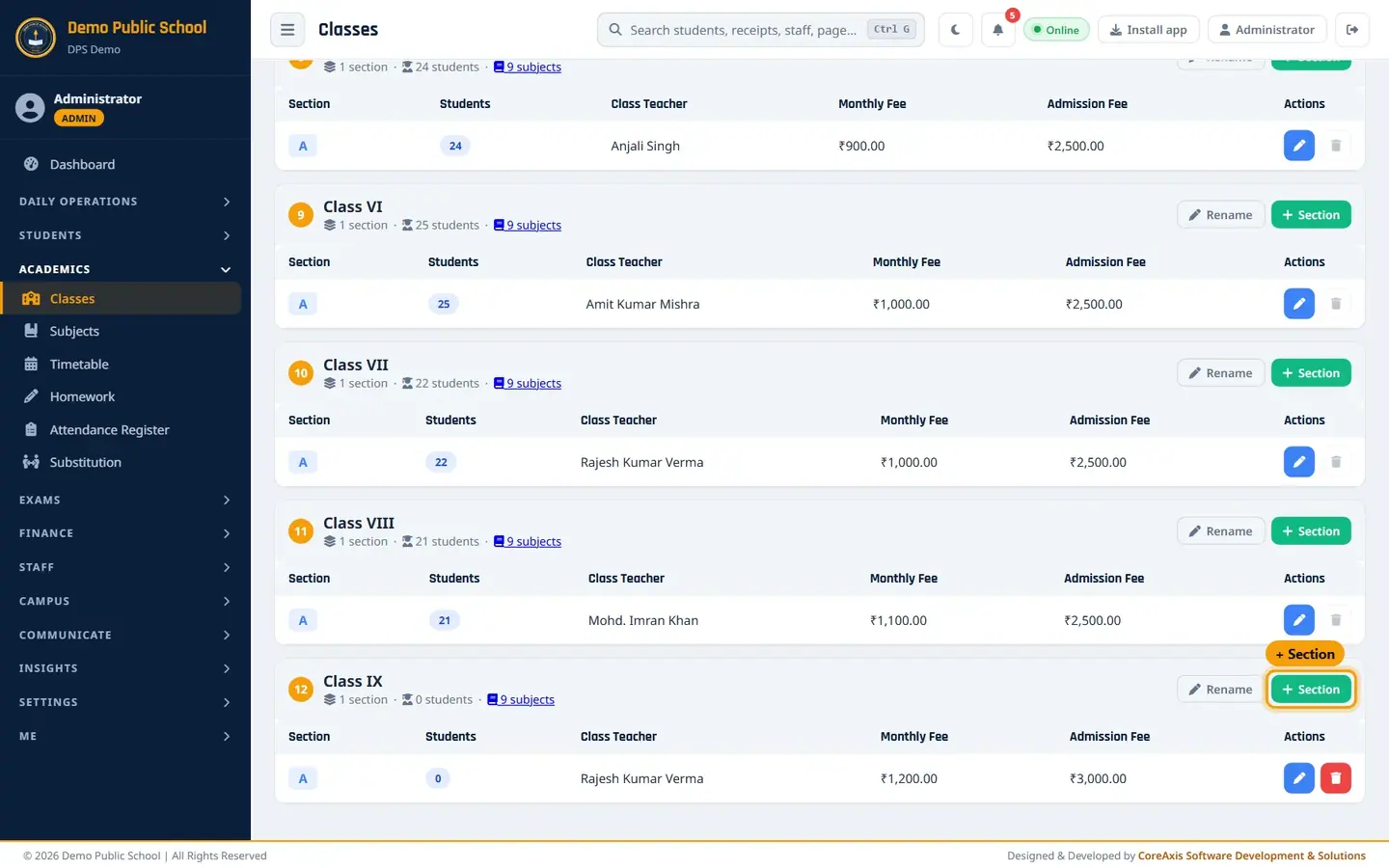Expand the Students sidebar group
Viewport: 1389px width, 868px height.
(125, 235)
